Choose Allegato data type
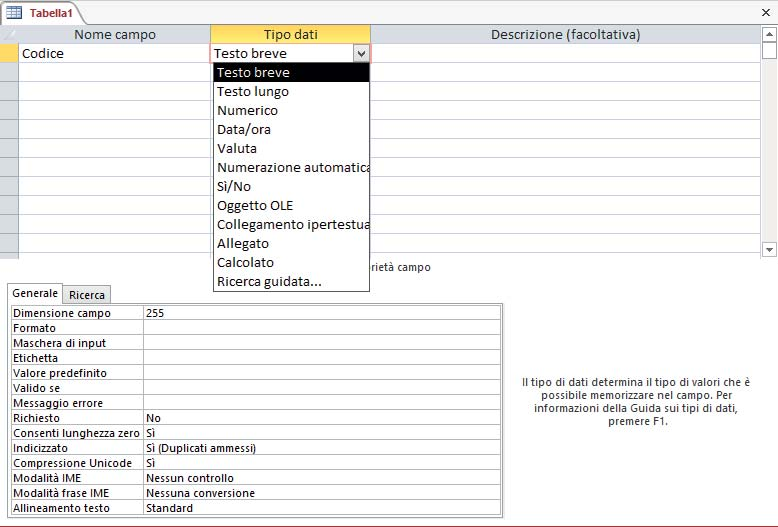778x527 pixels. coord(243,244)
